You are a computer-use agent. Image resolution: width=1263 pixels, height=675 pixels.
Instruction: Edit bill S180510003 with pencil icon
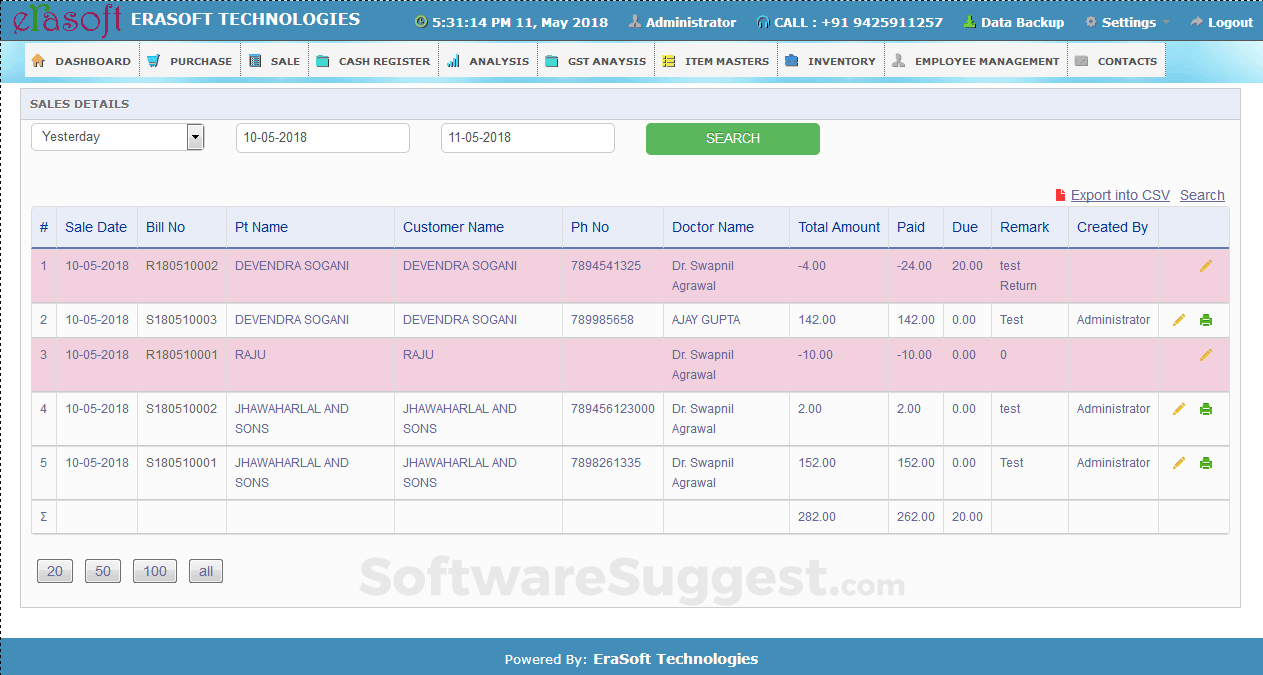tap(1179, 320)
